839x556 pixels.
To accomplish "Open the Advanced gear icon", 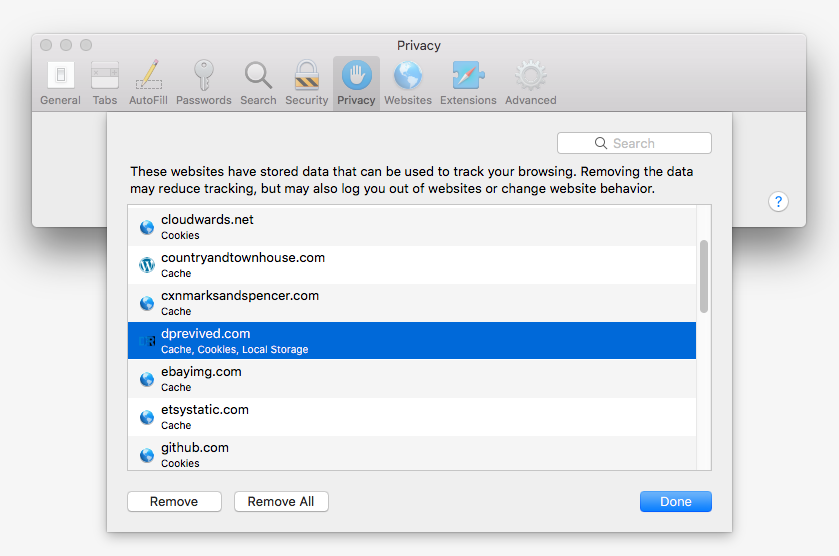I will tap(531, 75).
